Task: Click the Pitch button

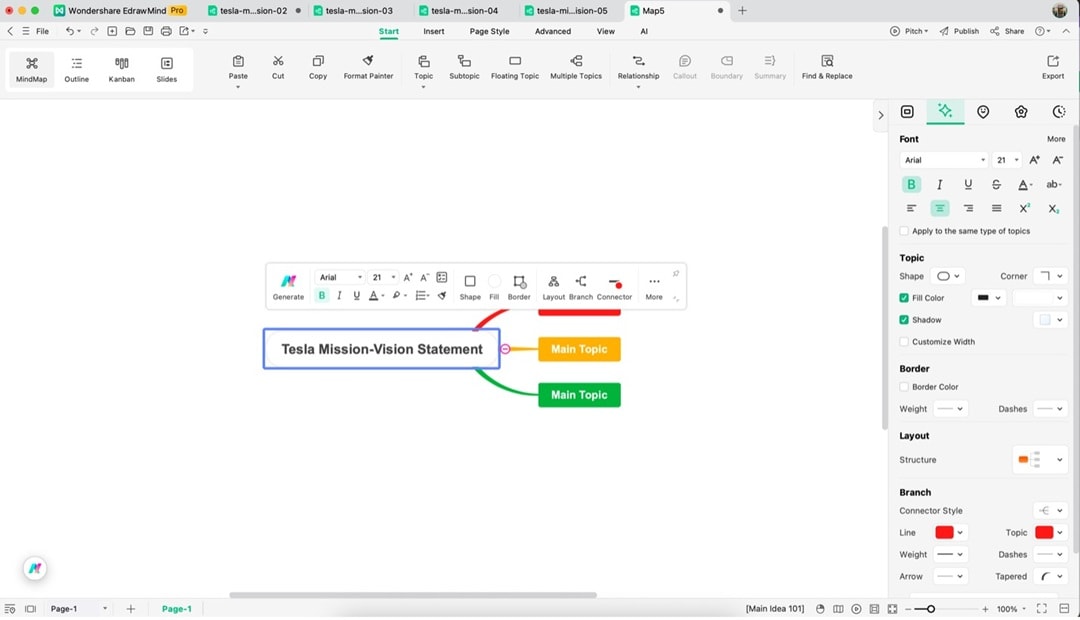Action: coord(909,31)
